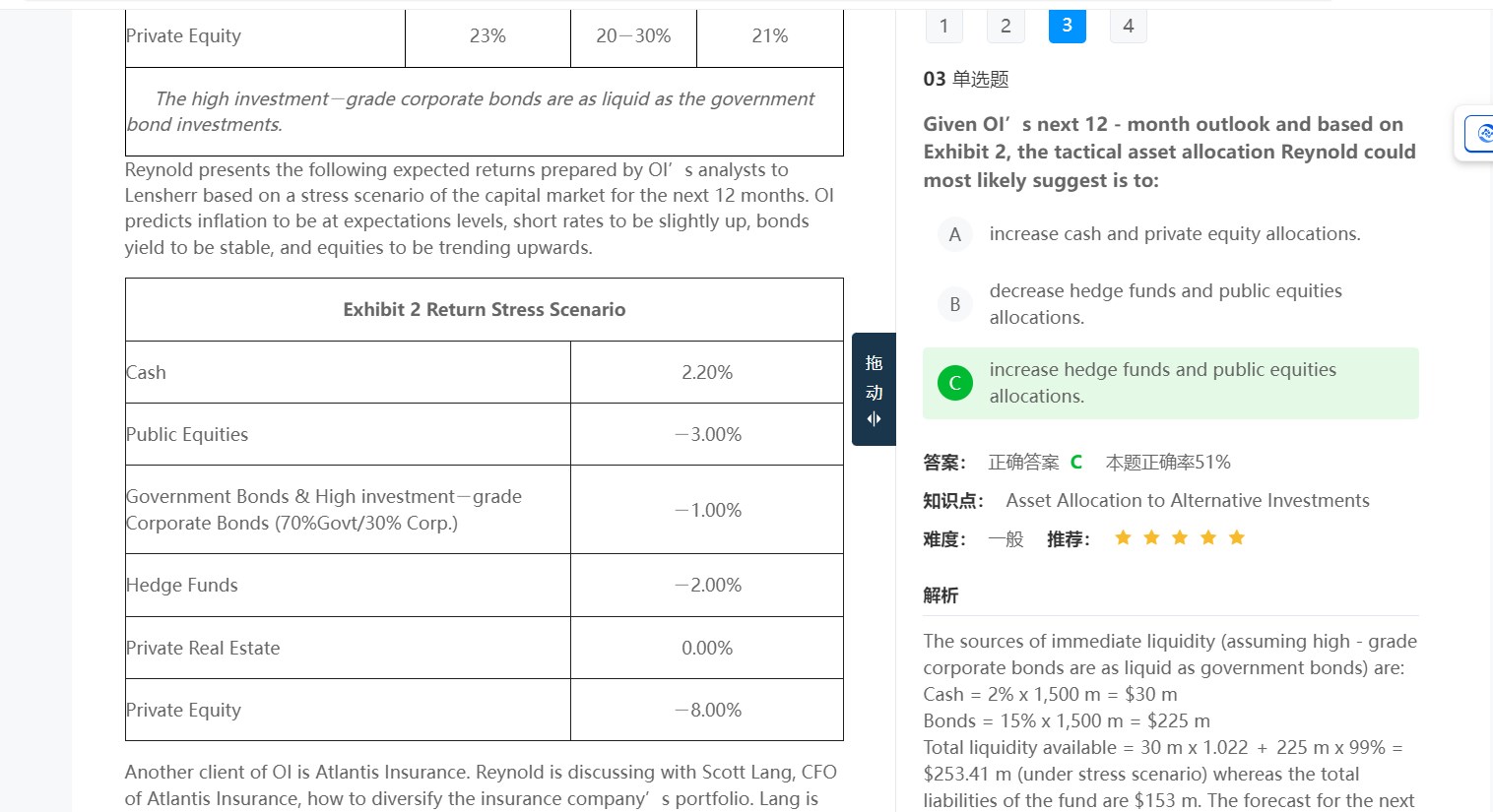Click the active question 3 button
The image size is (1493, 812).
coord(1067,27)
